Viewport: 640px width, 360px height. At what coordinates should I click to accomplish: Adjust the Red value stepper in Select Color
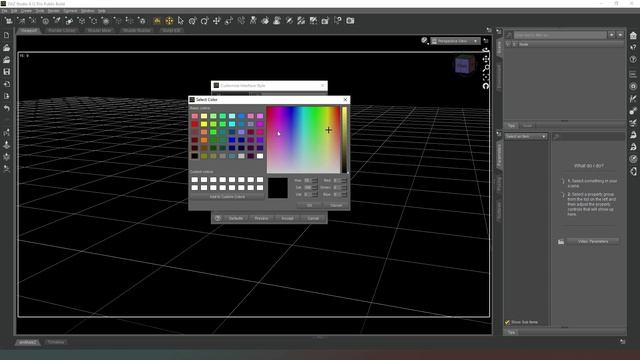(344, 180)
